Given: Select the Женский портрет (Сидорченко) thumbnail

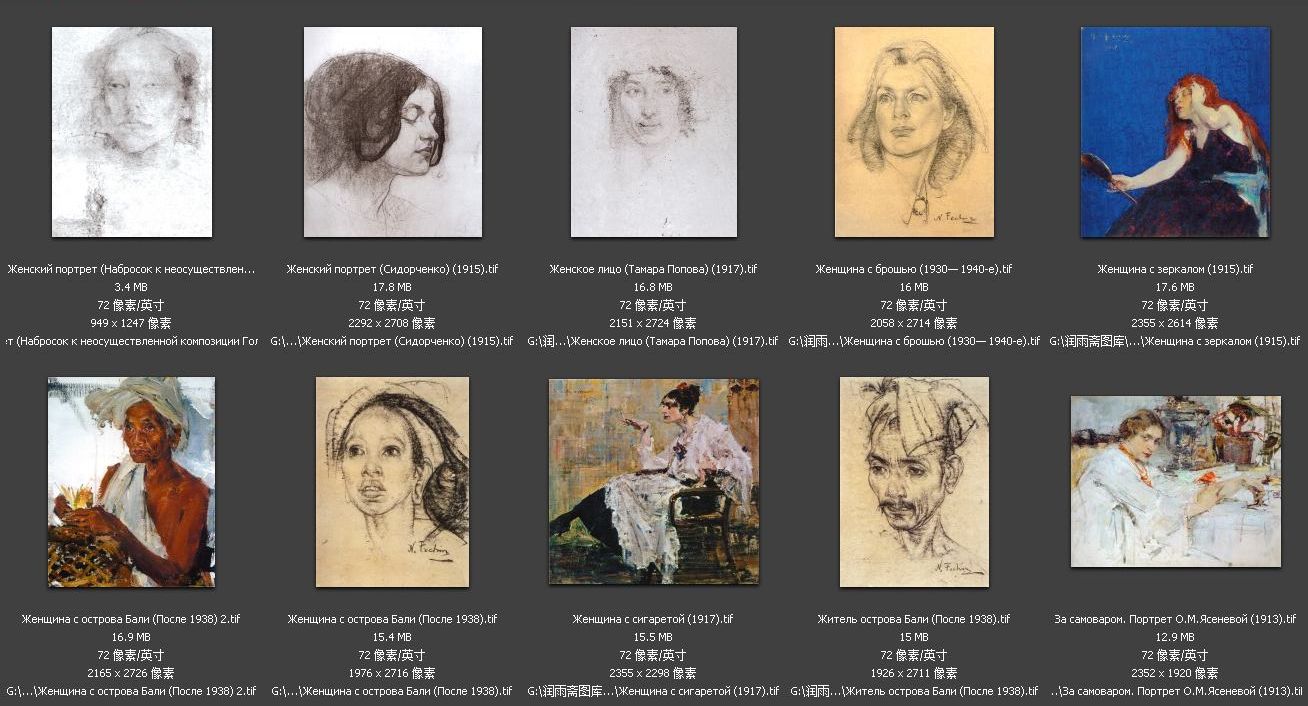Looking at the screenshot, I should tap(392, 132).
